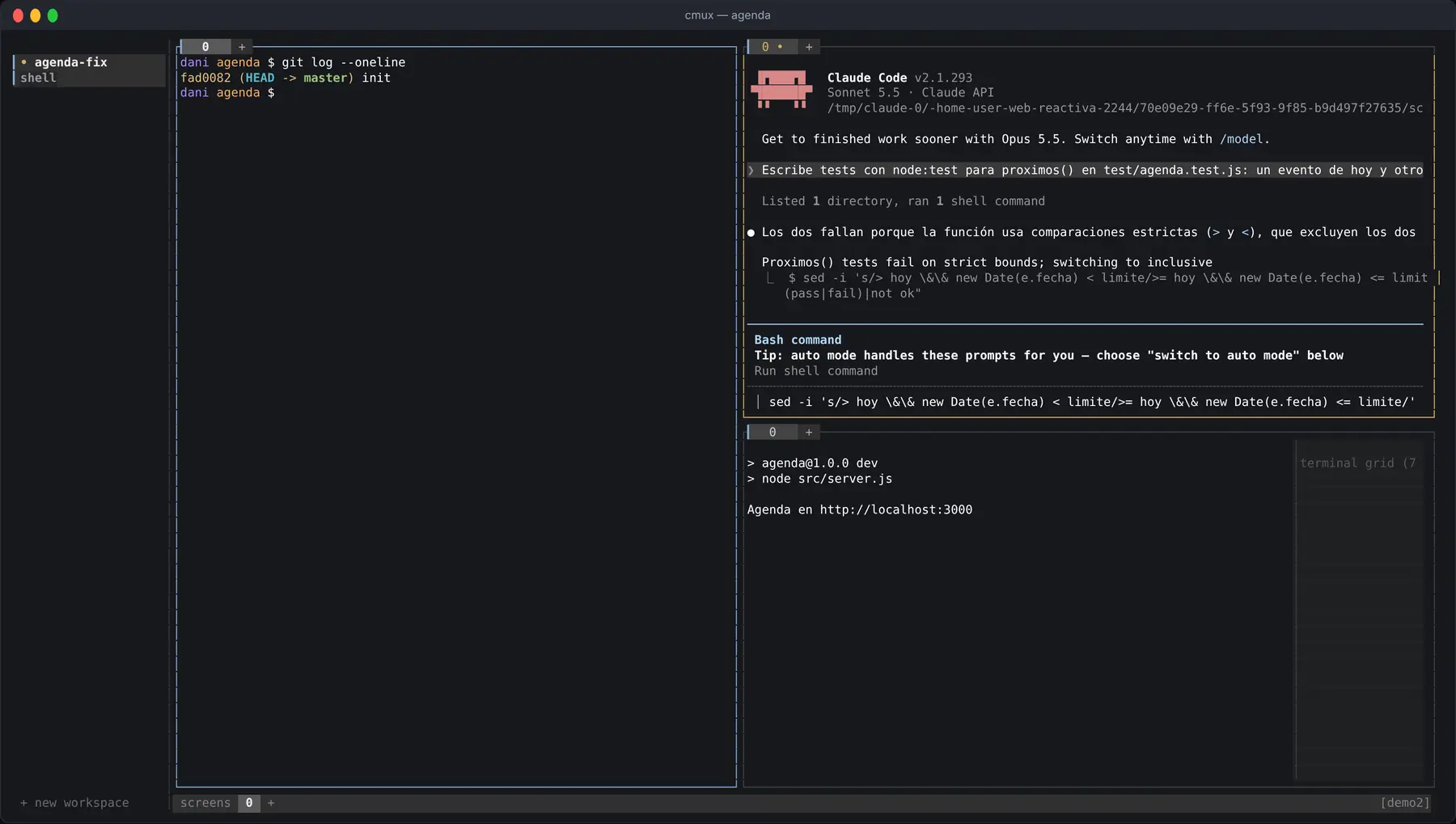Screen dimensions: 1456x824
Task: Click the Sonnet 5.5 model line
Action: (x=910, y=93)
